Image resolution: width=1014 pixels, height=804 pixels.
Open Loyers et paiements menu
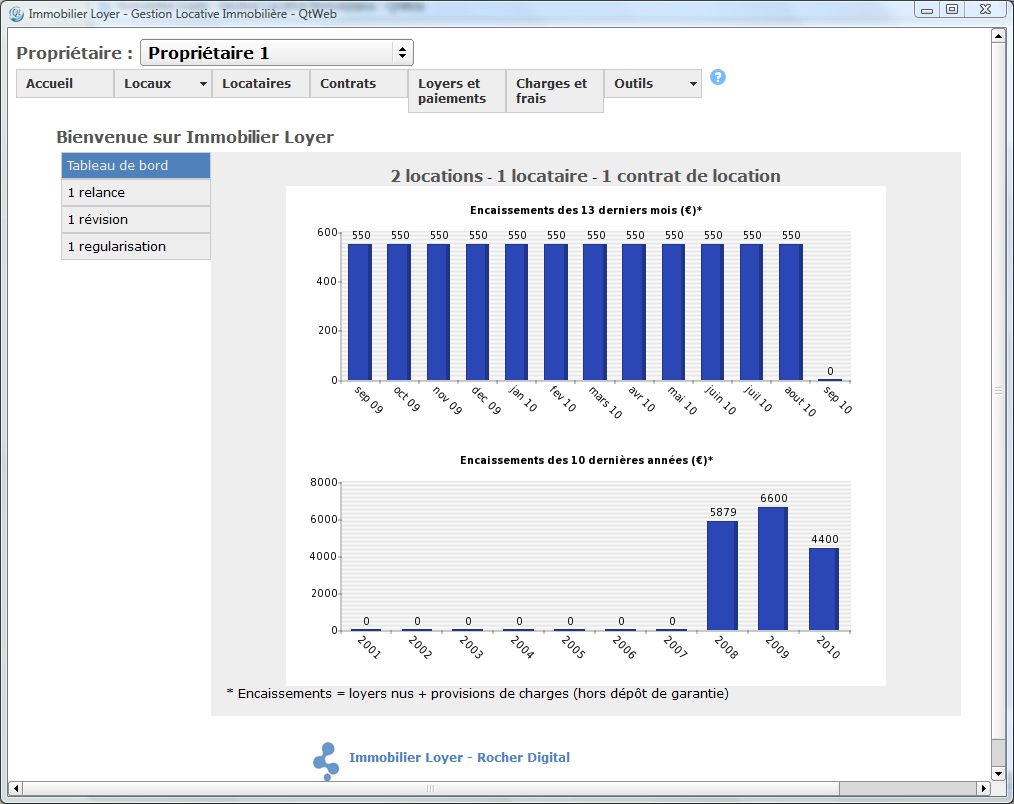click(457, 91)
